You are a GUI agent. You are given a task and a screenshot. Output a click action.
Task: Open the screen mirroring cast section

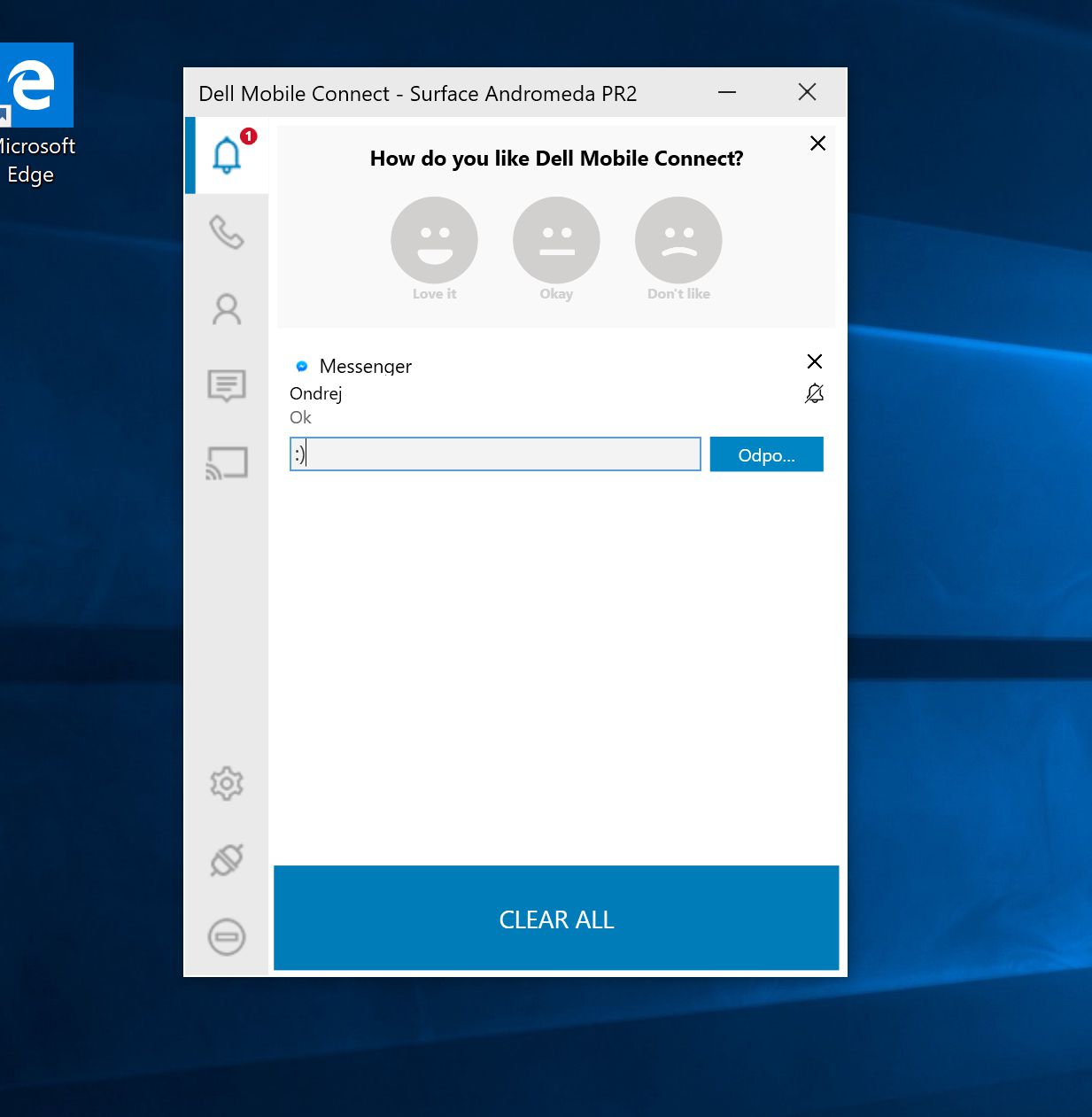coord(227,462)
